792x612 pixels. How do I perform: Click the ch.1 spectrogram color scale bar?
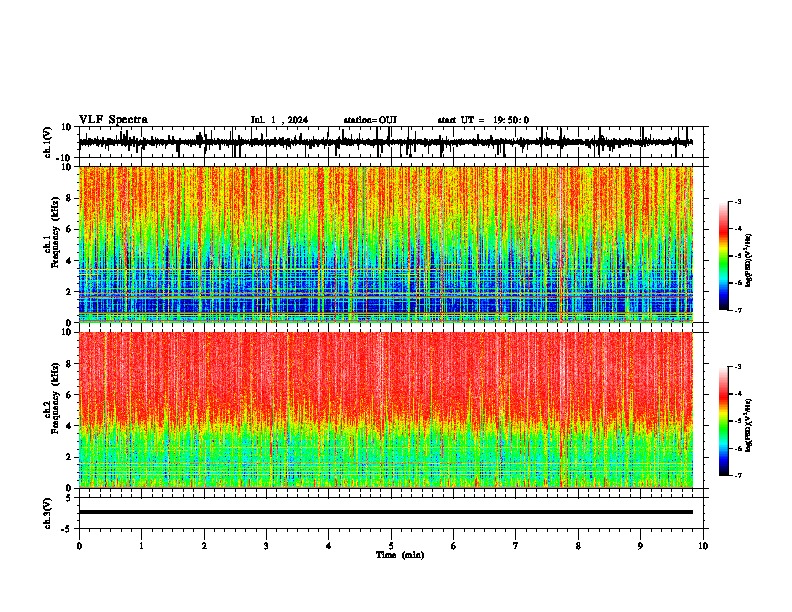(723, 256)
